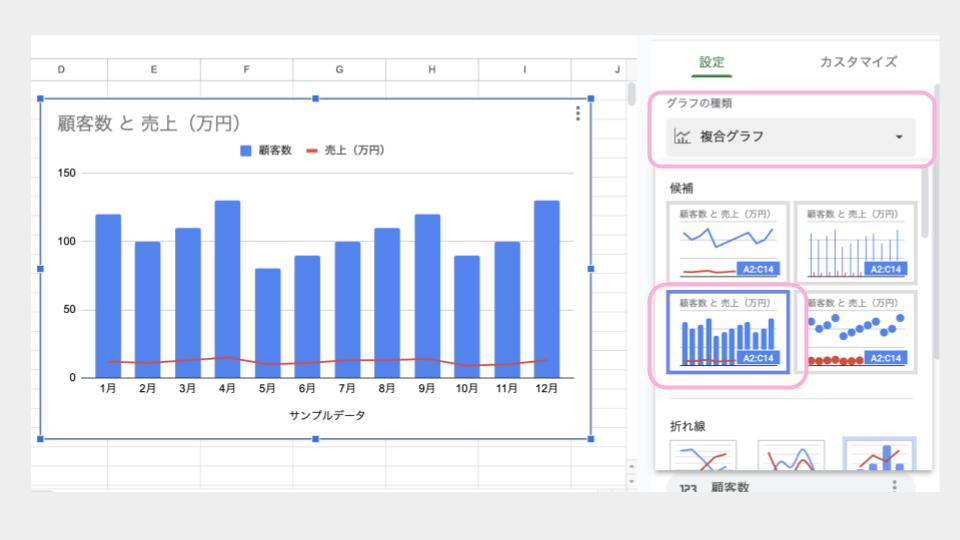Screen dimensions: 960x540
Task: Select the suggested line chart thumbnail
Action: (x=728, y=241)
